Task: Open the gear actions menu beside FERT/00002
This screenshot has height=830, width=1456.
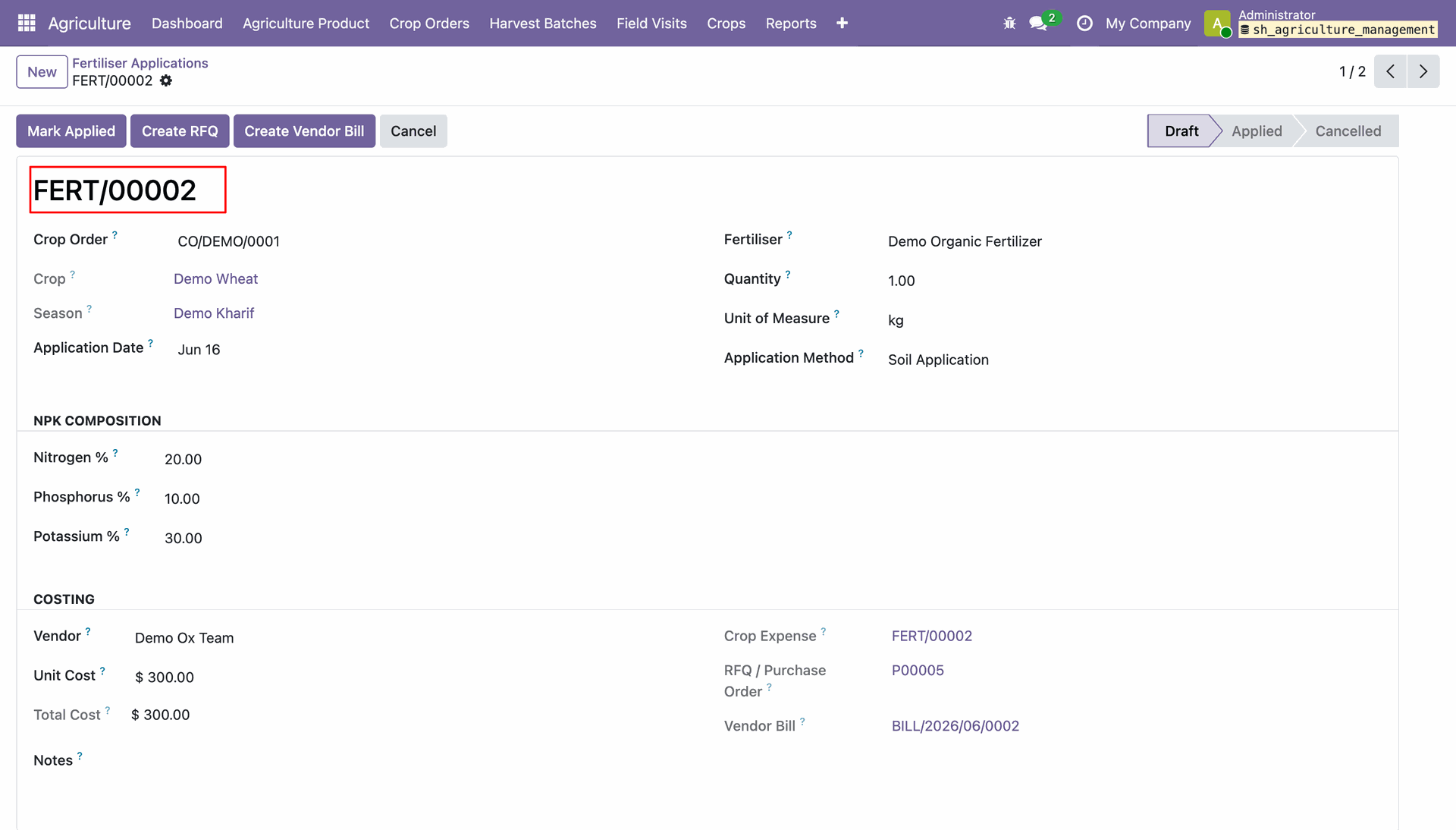Action: 166,80
